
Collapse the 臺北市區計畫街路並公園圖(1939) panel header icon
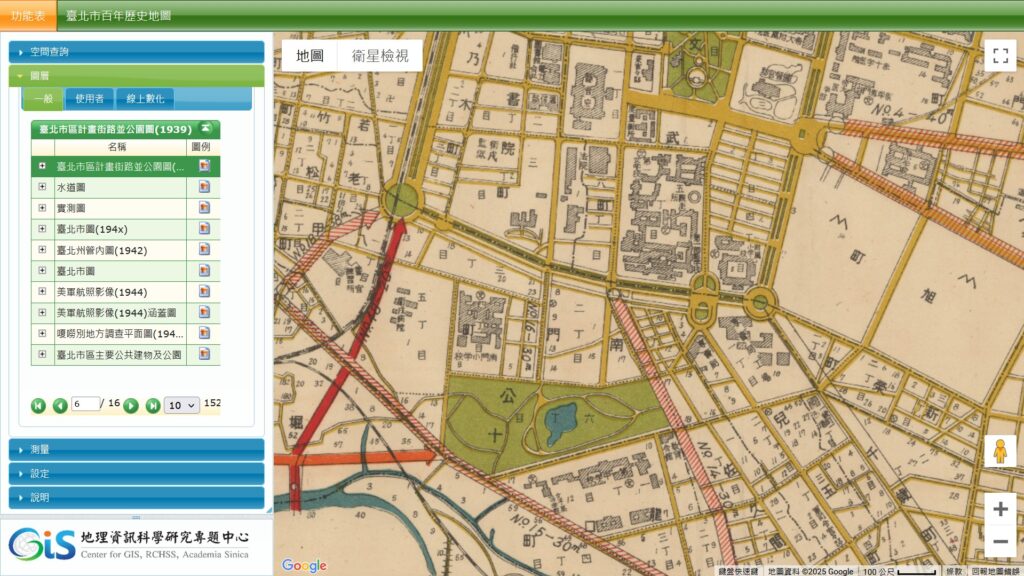(x=206, y=128)
